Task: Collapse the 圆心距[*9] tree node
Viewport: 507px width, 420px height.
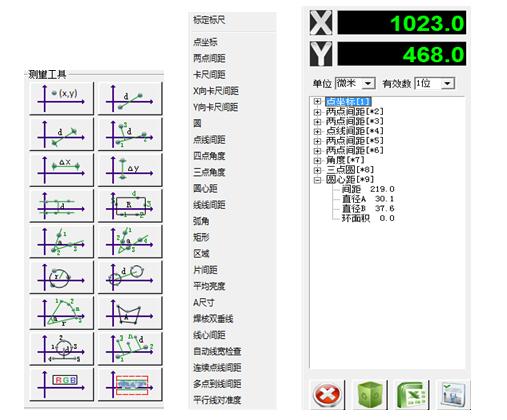Action: [x=317, y=180]
